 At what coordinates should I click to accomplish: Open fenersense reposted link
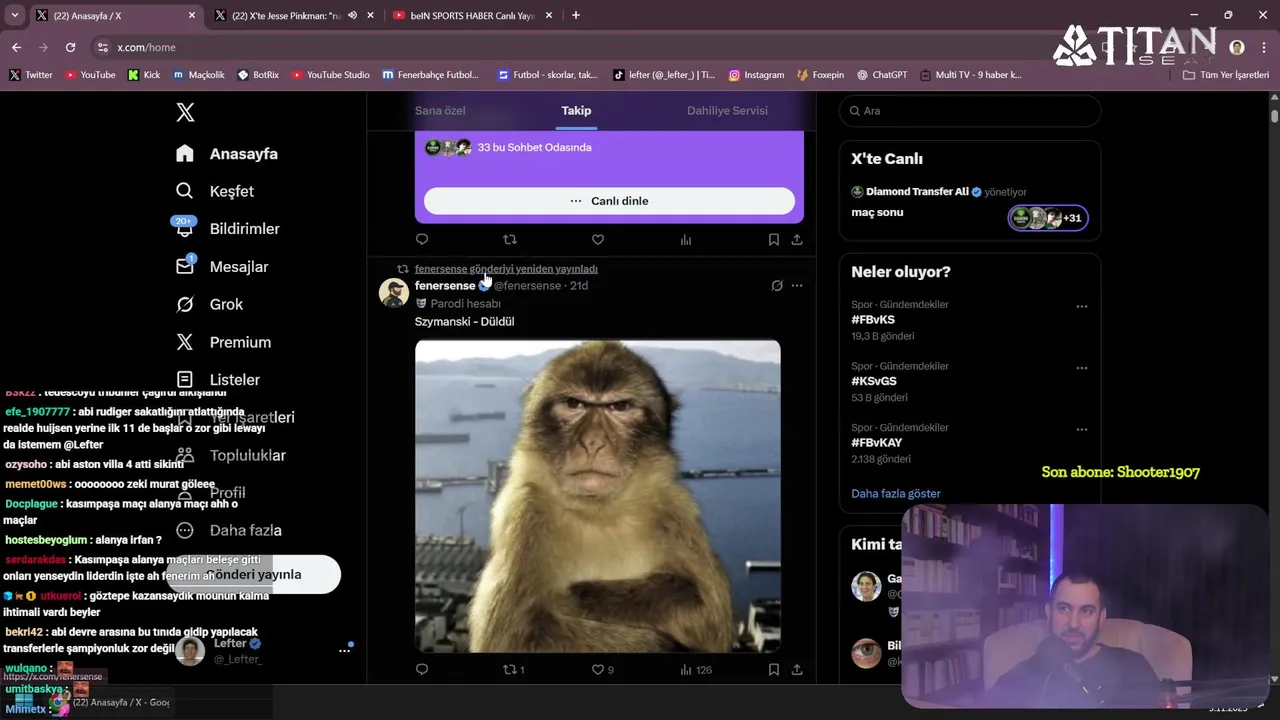pyautogui.click(x=506, y=269)
